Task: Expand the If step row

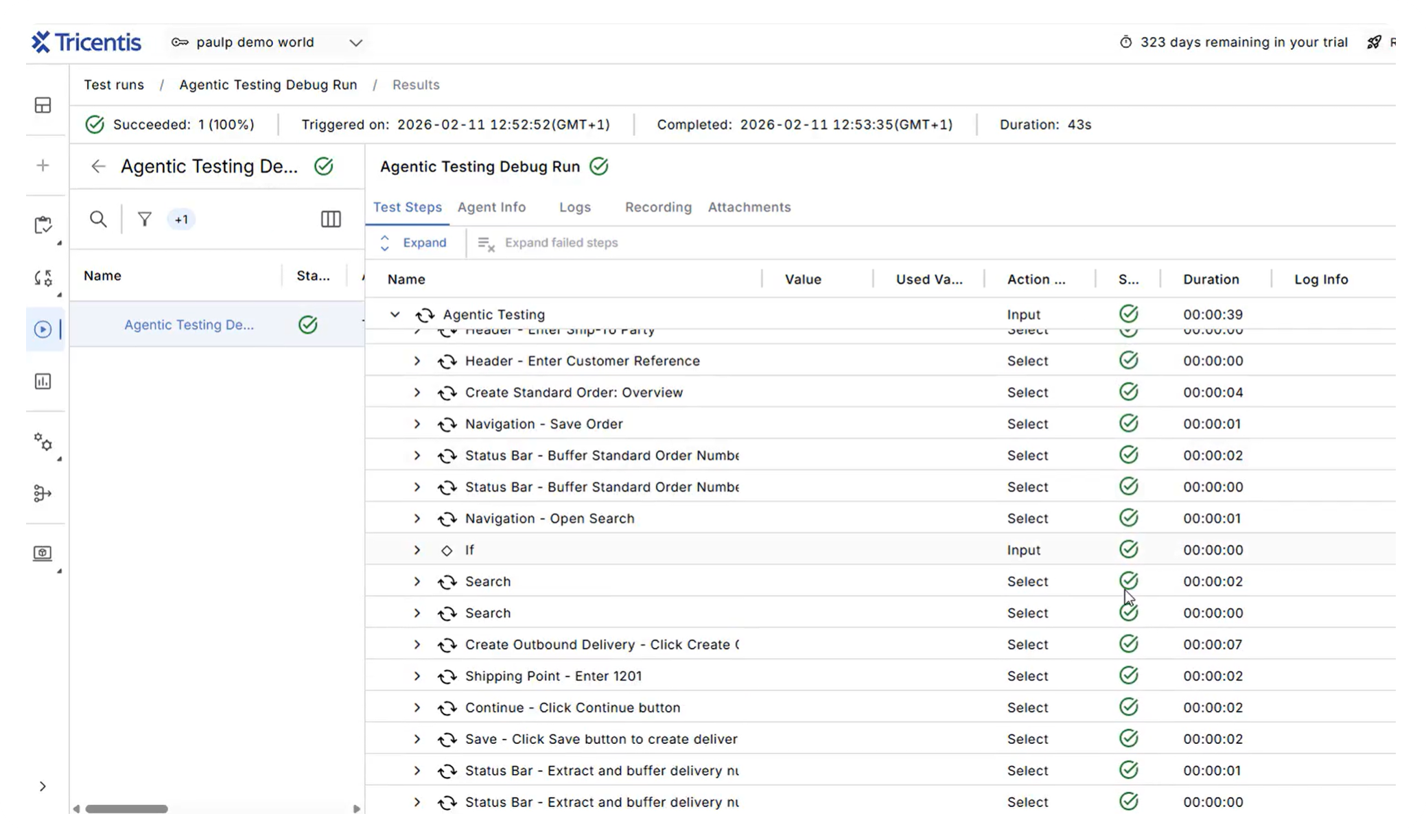Action: pyautogui.click(x=417, y=550)
